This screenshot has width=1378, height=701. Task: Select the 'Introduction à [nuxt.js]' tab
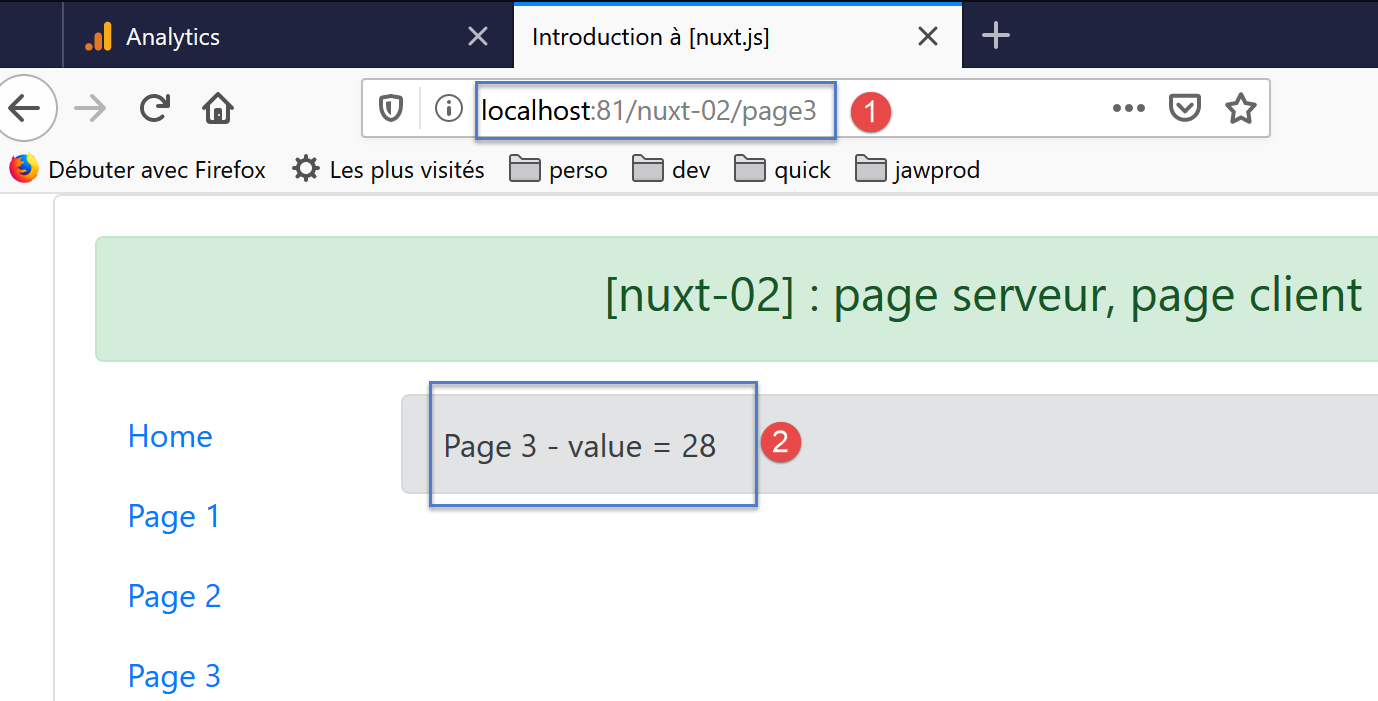tap(650, 37)
